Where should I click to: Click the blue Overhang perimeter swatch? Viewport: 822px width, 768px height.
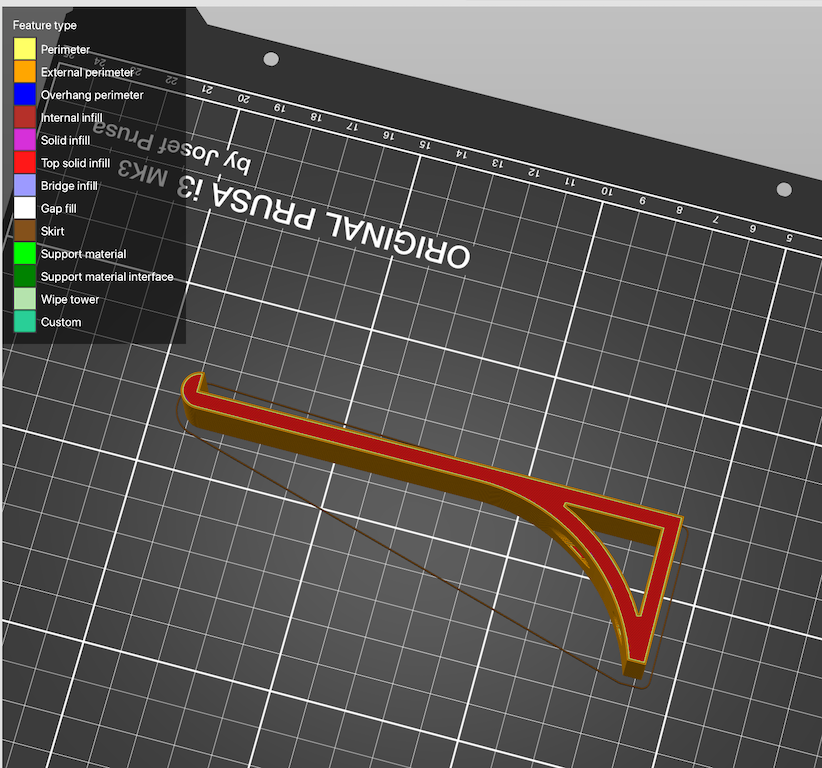[25, 94]
